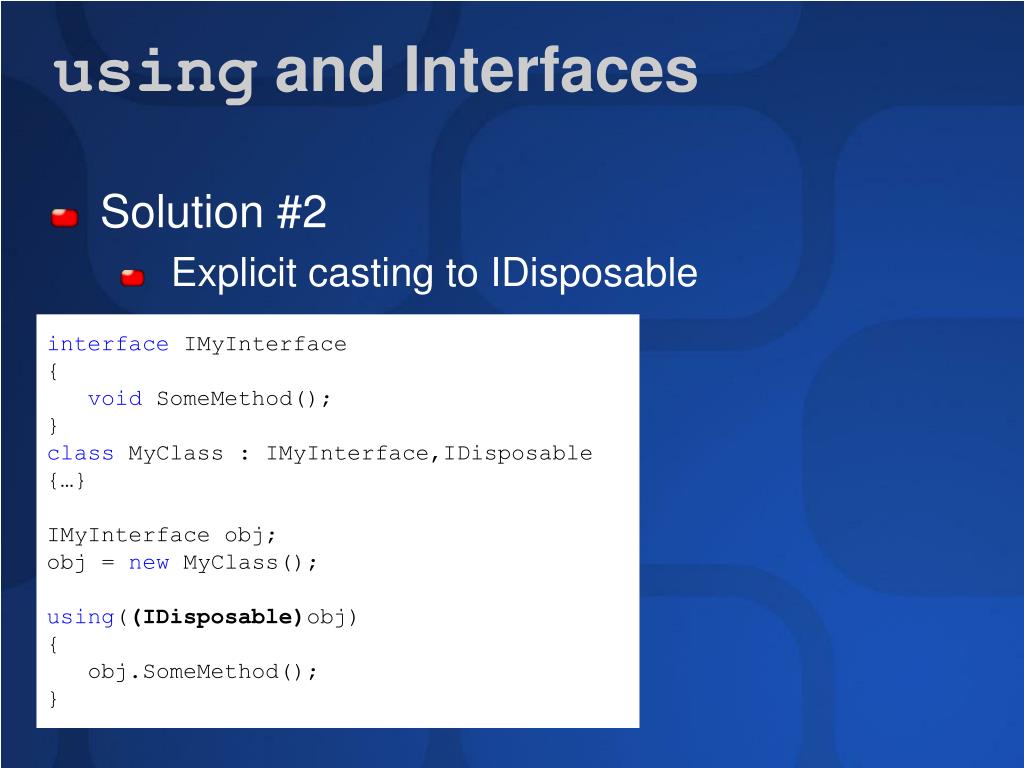This screenshot has width=1024, height=768.
Task: Click the red bullet beside 'Solution #2'
Action: coord(65,217)
